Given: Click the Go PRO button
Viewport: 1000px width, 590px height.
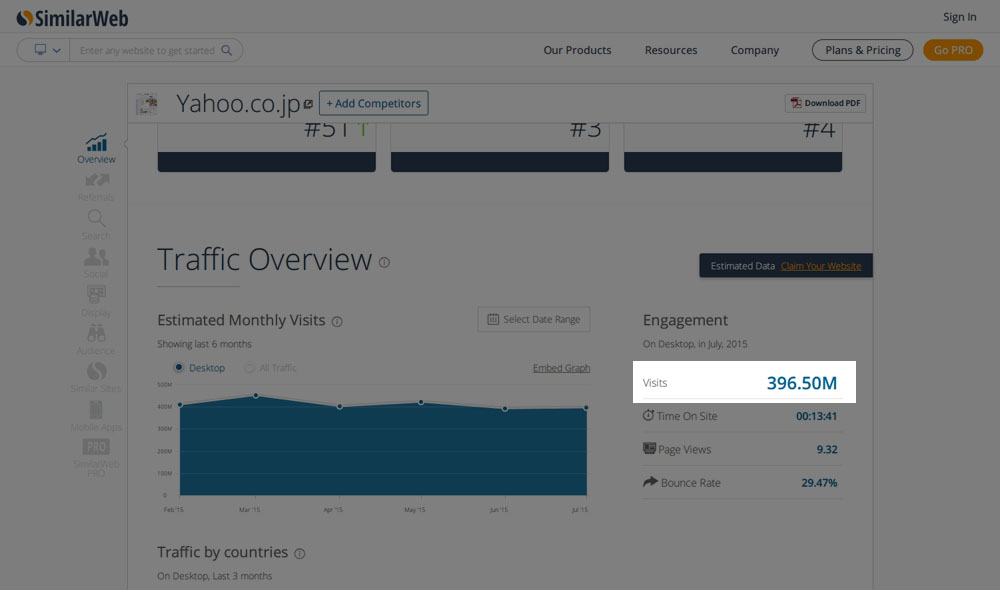Looking at the screenshot, I should (x=953, y=50).
